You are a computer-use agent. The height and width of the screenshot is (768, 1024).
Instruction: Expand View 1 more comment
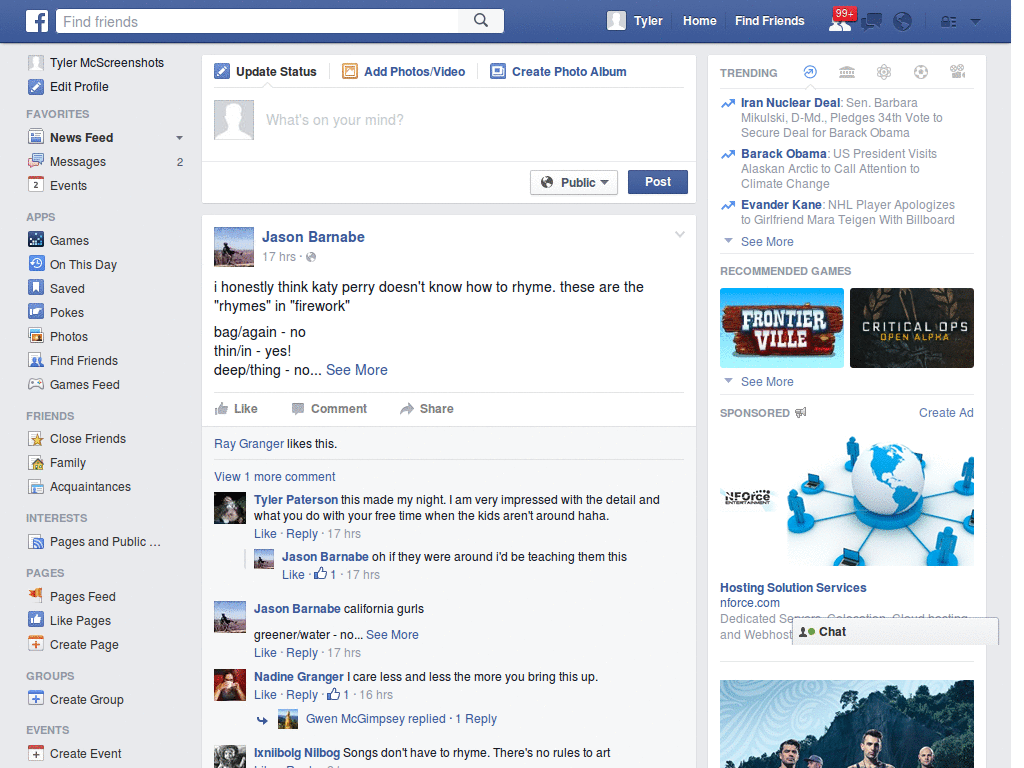(x=274, y=477)
